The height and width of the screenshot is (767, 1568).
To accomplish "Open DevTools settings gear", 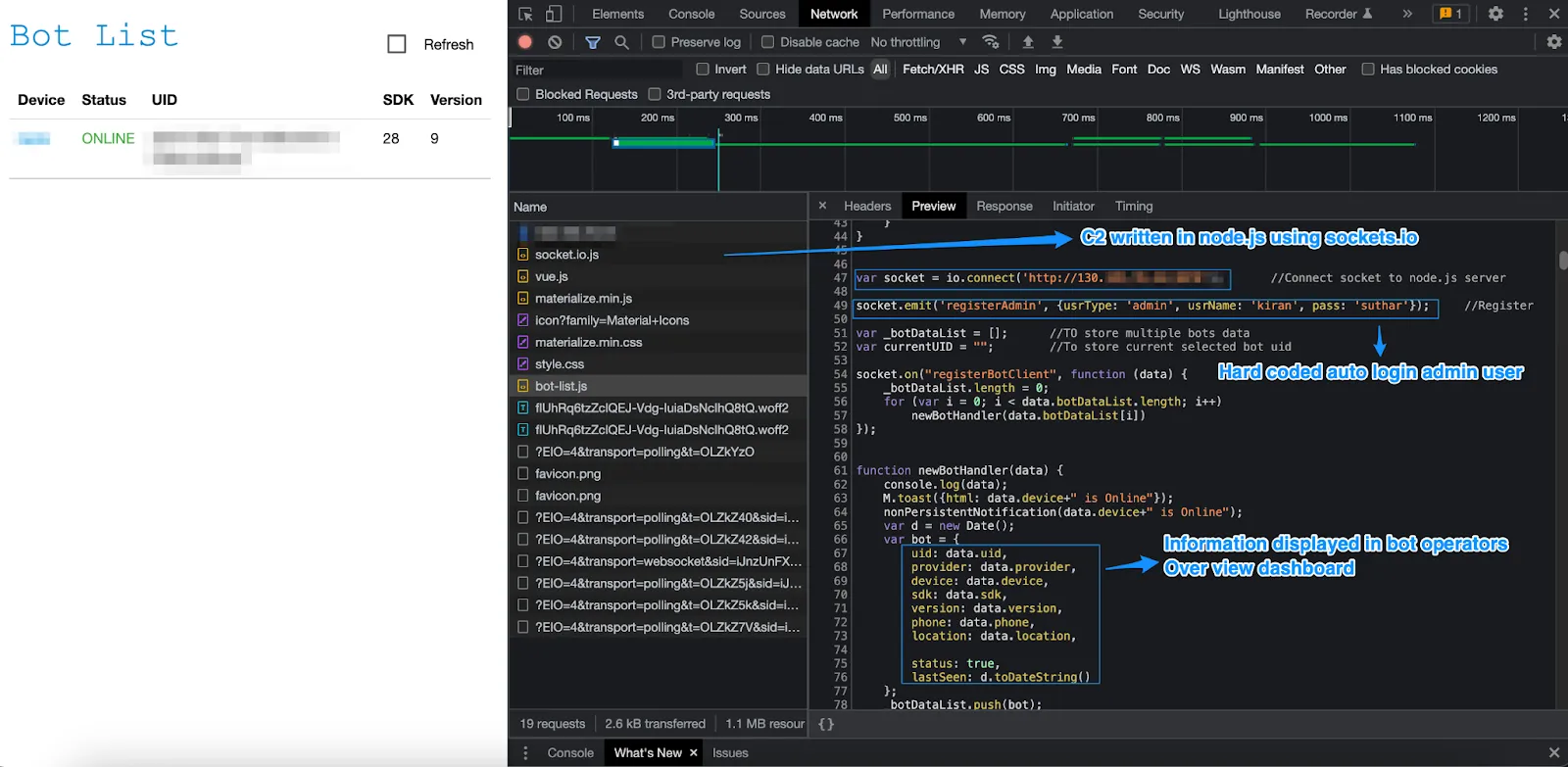I will pos(1495,14).
